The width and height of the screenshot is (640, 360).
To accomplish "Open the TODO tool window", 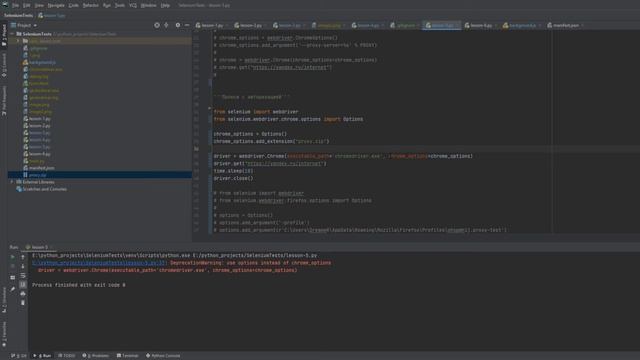I will [x=67, y=356].
